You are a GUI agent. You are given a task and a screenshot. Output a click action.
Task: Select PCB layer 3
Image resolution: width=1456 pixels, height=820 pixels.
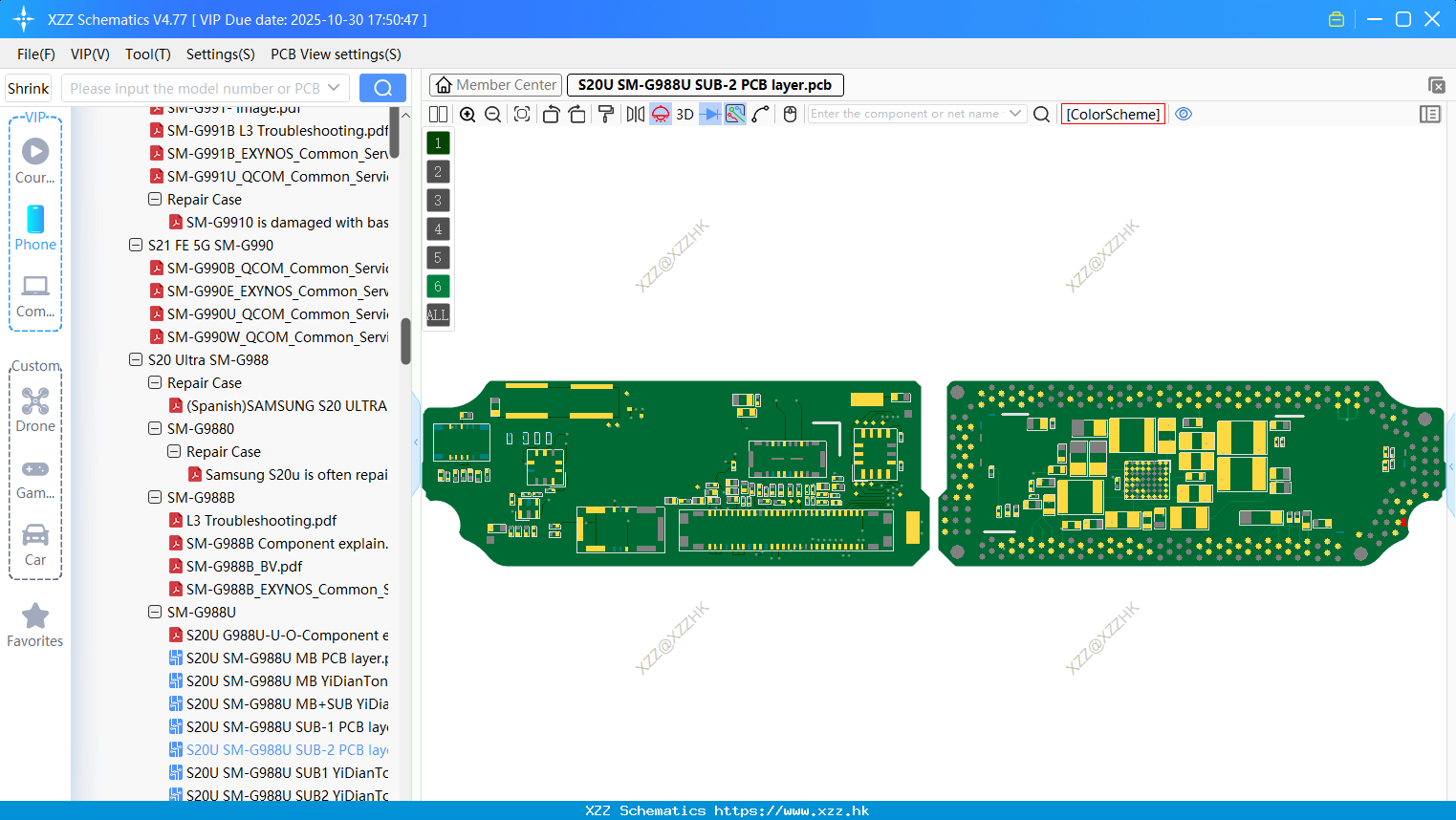438,201
